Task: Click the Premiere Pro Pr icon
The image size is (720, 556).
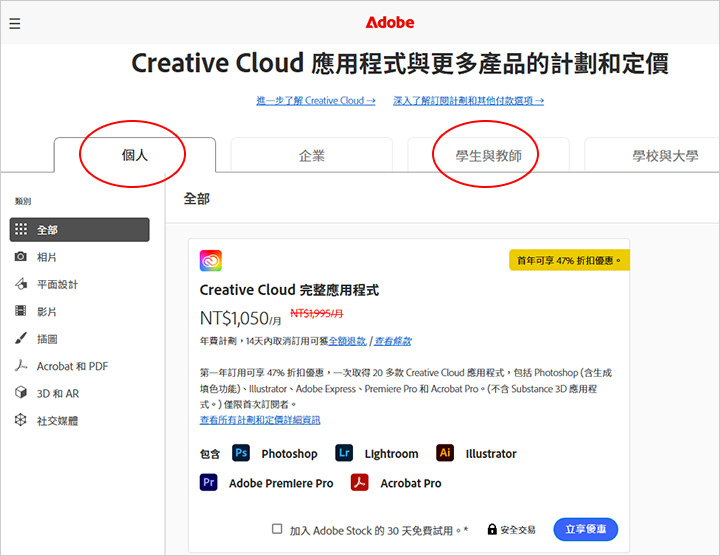Action: click(208, 482)
